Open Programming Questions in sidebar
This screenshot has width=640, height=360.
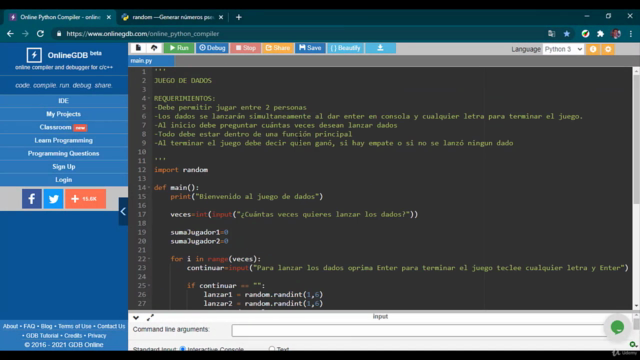tap(64, 153)
